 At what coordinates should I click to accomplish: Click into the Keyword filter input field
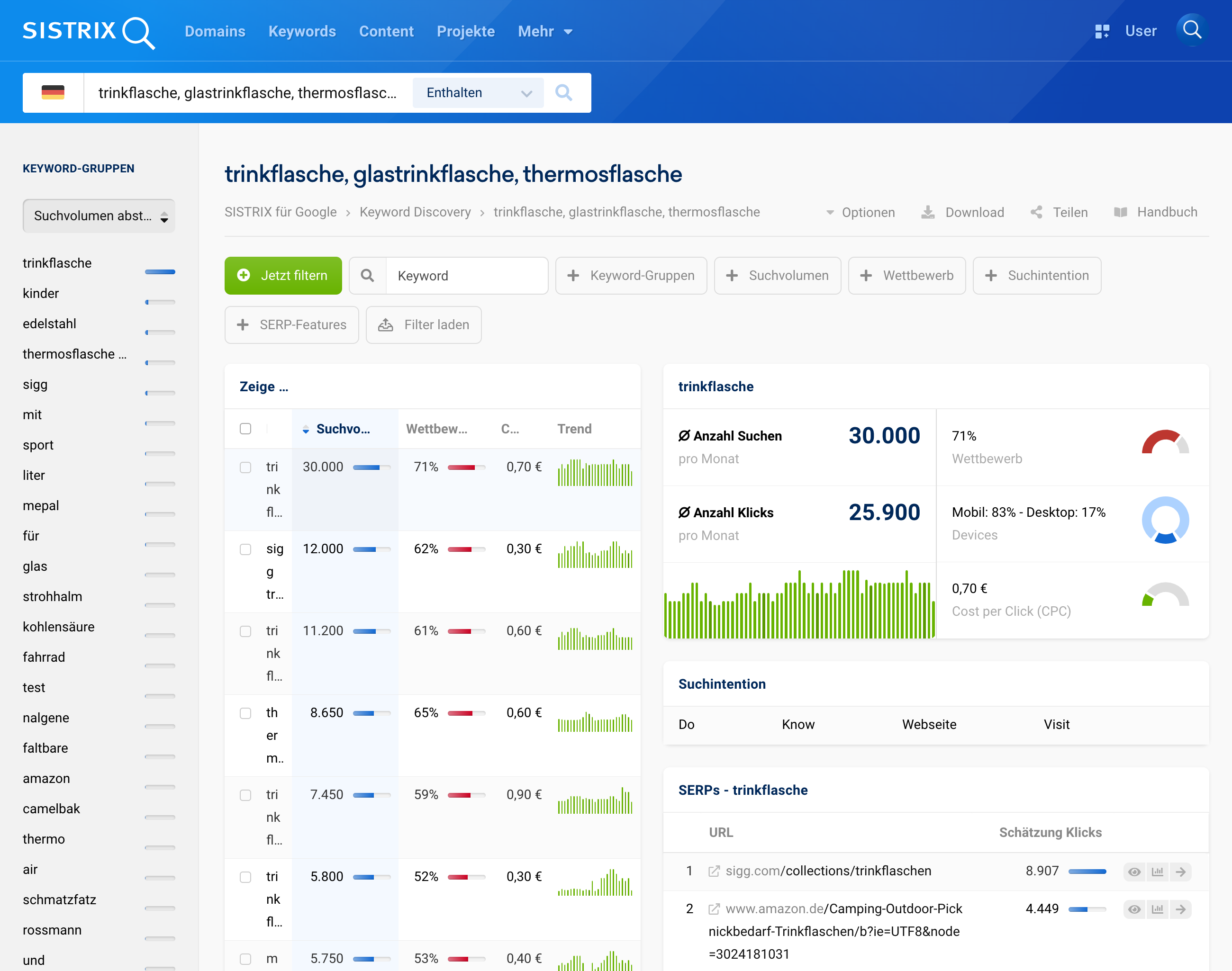[466, 276]
